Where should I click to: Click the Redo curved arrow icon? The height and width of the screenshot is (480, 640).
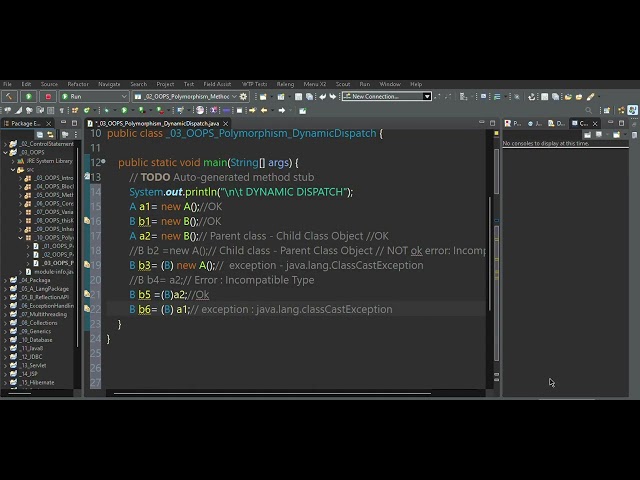[333, 97]
